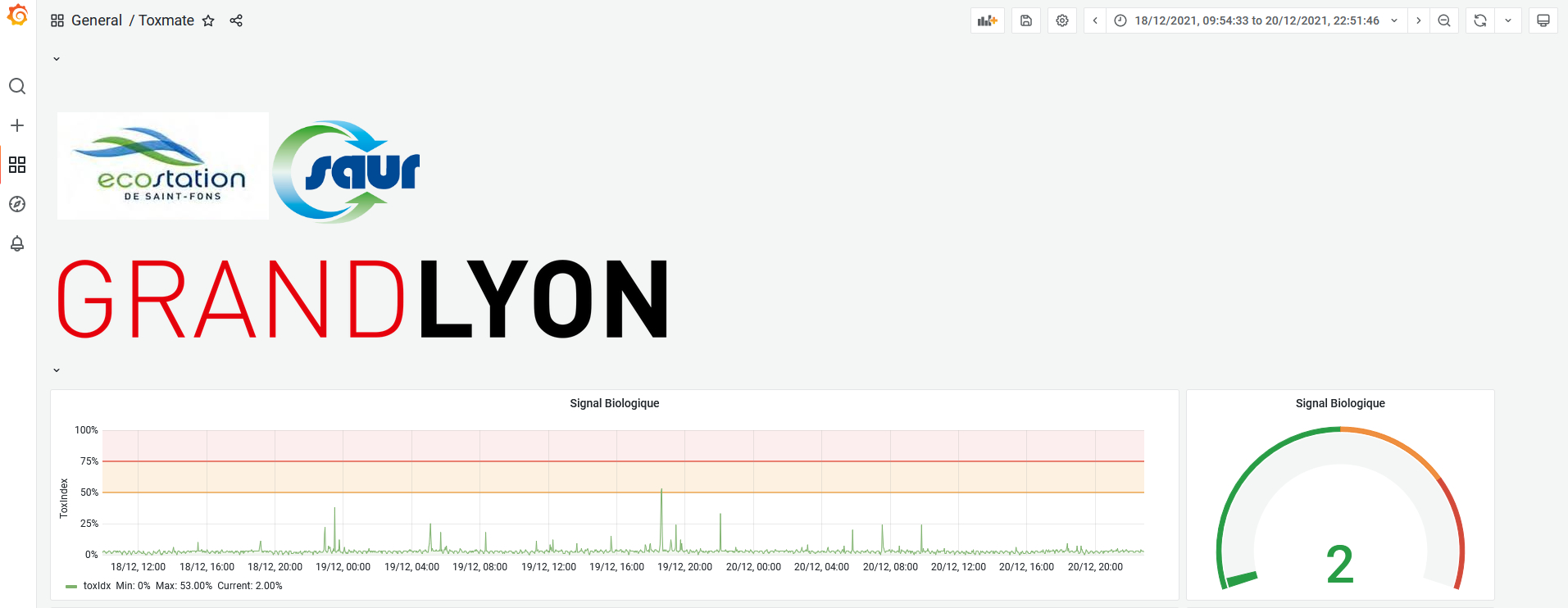Toggle the toxIdx series in the legend
Image resolution: width=1568 pixels, height=608 pixels.
point(97,586)
